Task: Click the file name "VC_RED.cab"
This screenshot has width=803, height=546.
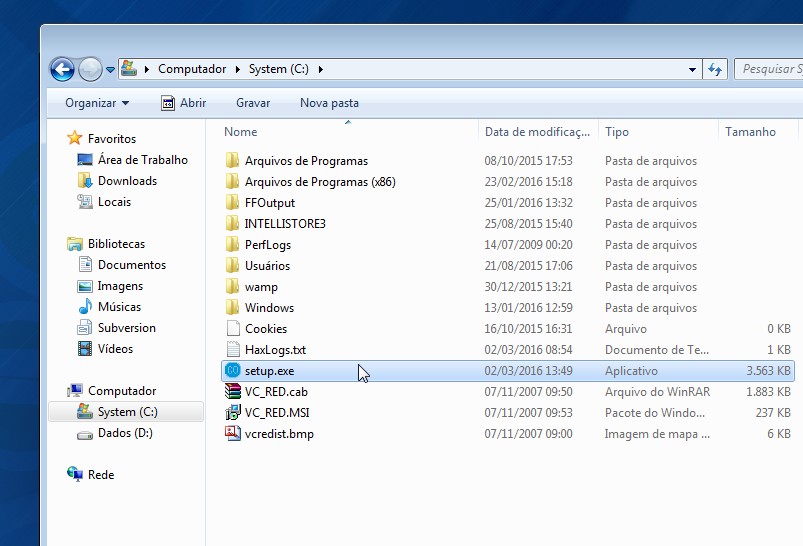Action: (x=276, y=392)
